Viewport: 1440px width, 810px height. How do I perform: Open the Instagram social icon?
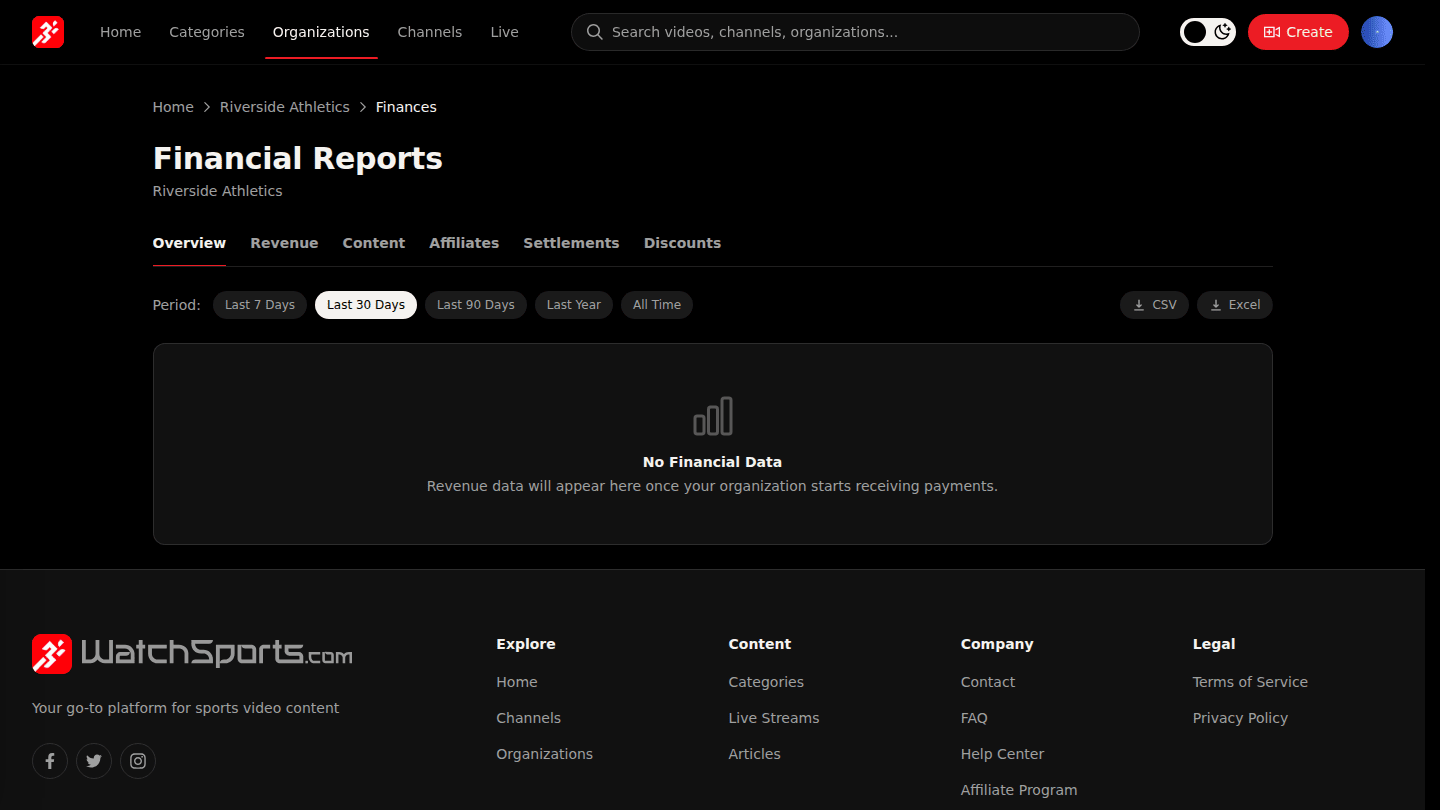[138, 761]
